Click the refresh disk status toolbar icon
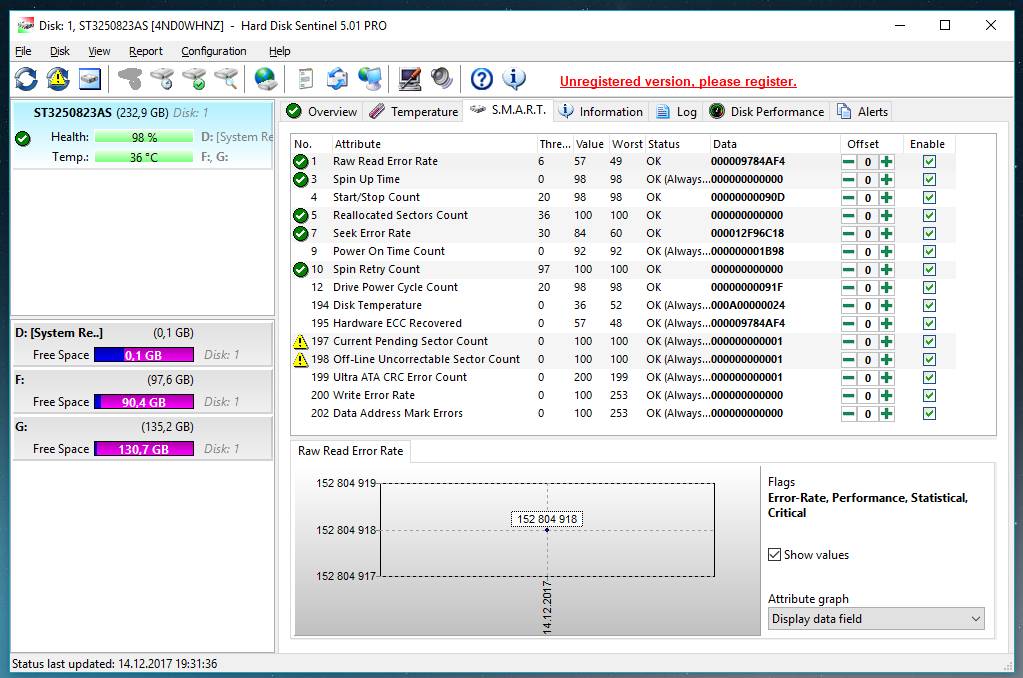This screenshot has height=678, width=1023. [26, 79]
